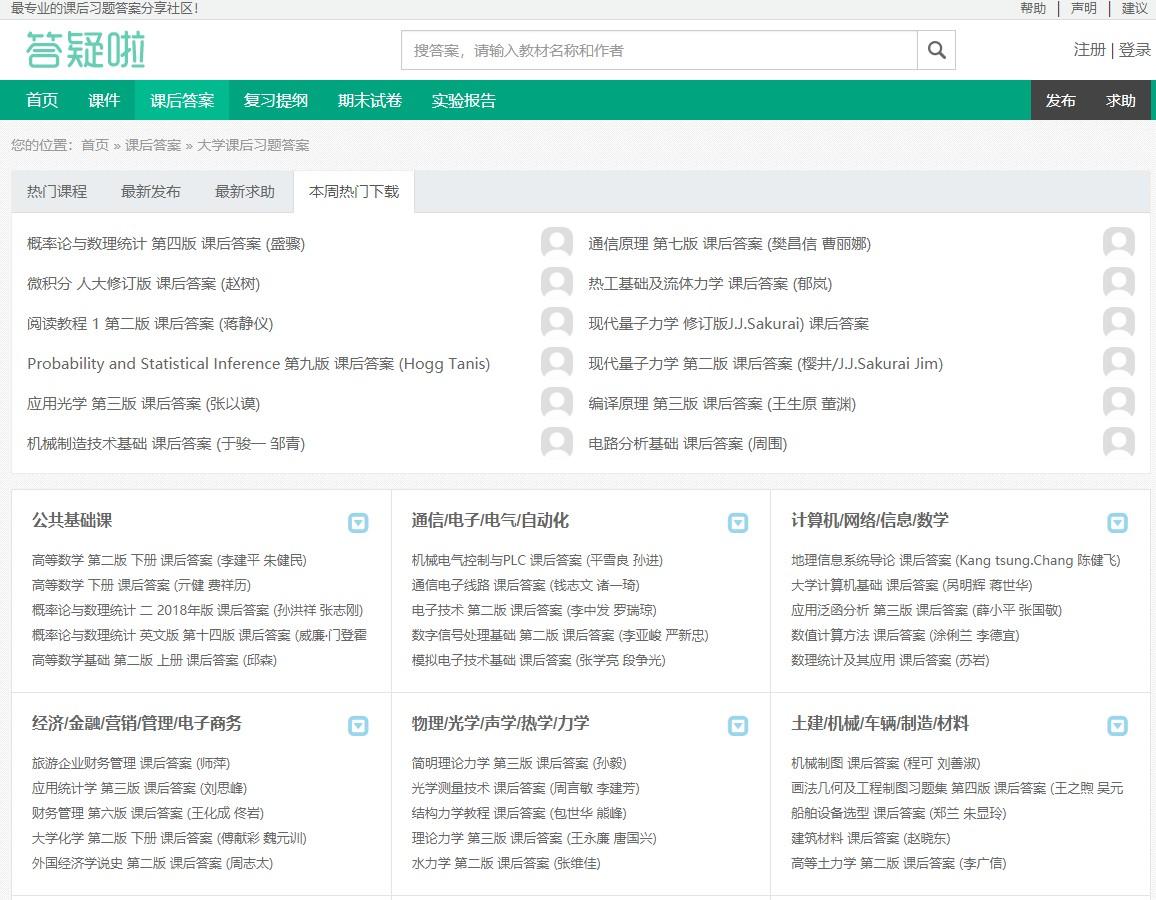Click the magnifier search icon button
The width and height of the screenshot is (1156, 900).
[x=936, y=50]
